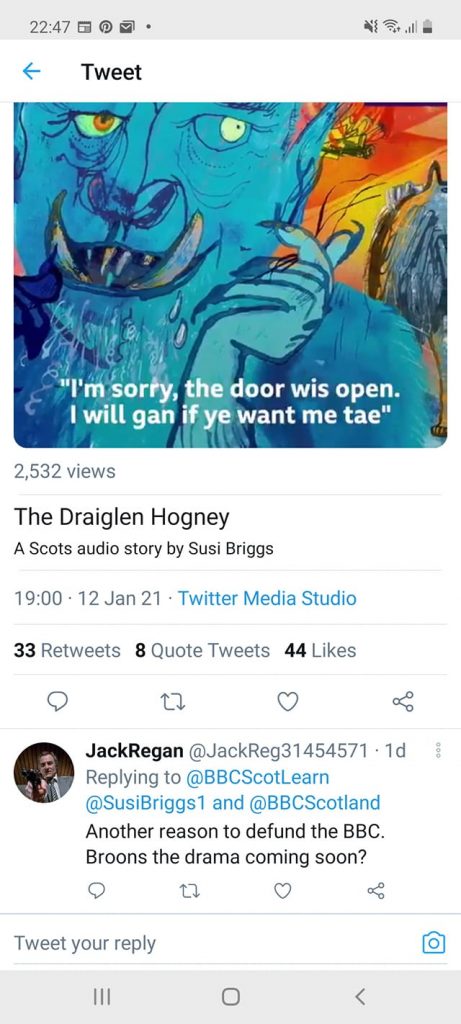Tap the Android recent apps button
Screen dimensions: 461x1024
click(103, 997)
